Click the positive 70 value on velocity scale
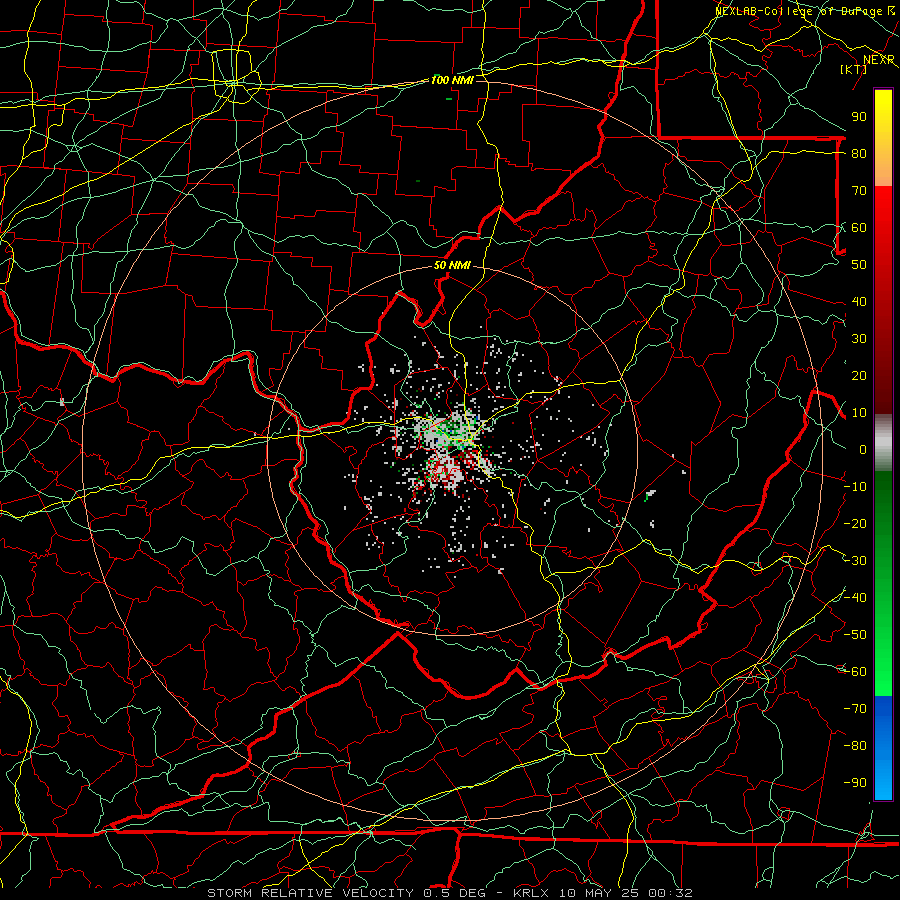 pos(859,191)
